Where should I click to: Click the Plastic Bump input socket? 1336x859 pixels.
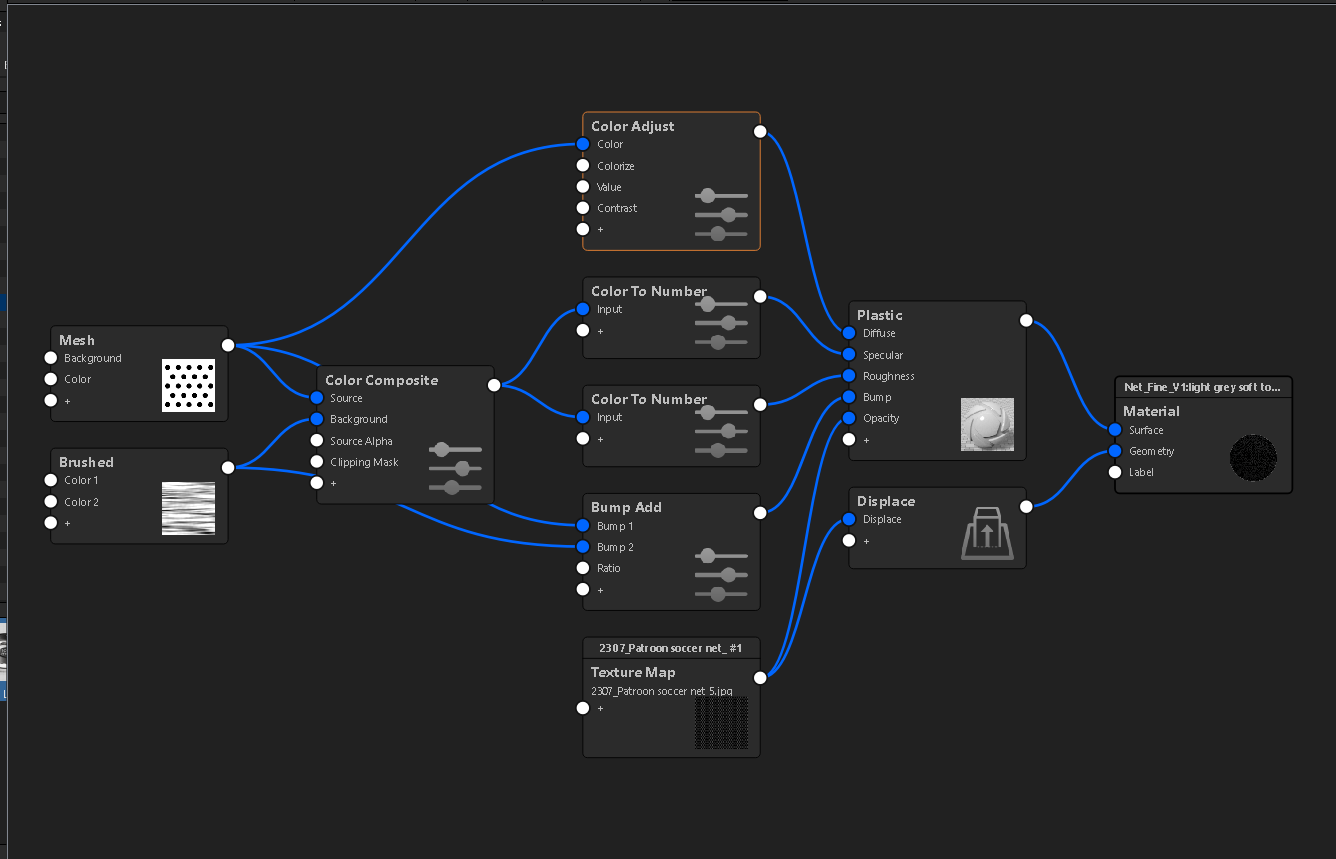point(849,397)
